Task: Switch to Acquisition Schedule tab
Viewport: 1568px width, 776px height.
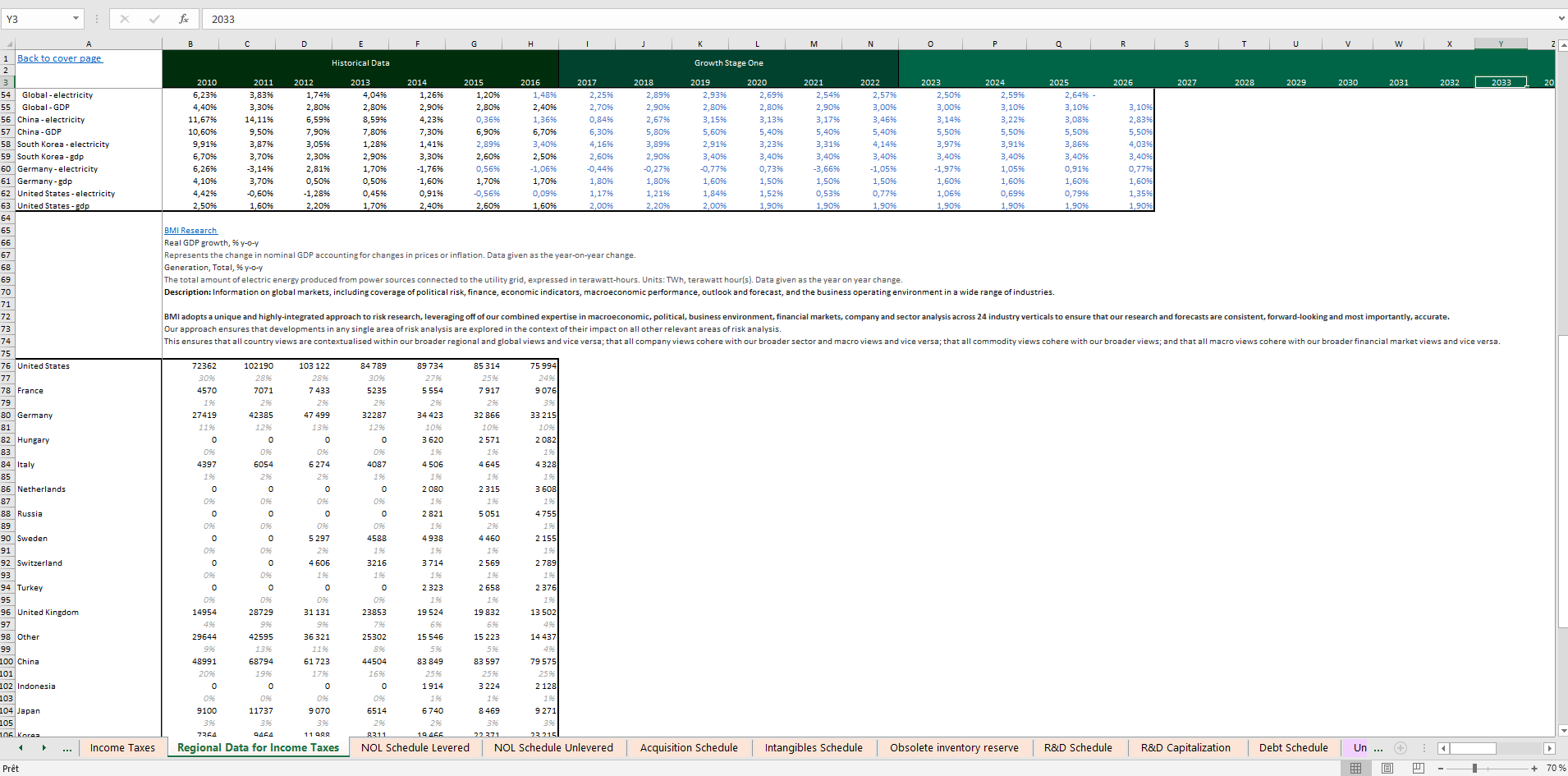Action: click(689, 748)
